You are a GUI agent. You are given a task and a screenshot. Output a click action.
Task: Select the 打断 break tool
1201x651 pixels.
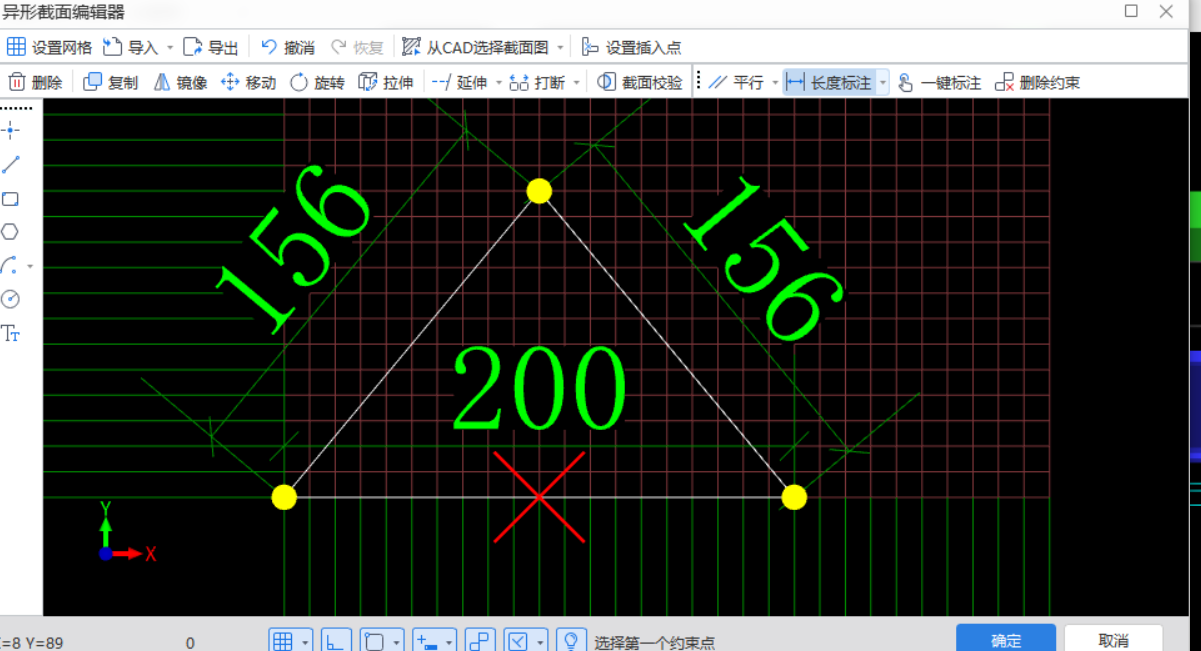[537, 82]
